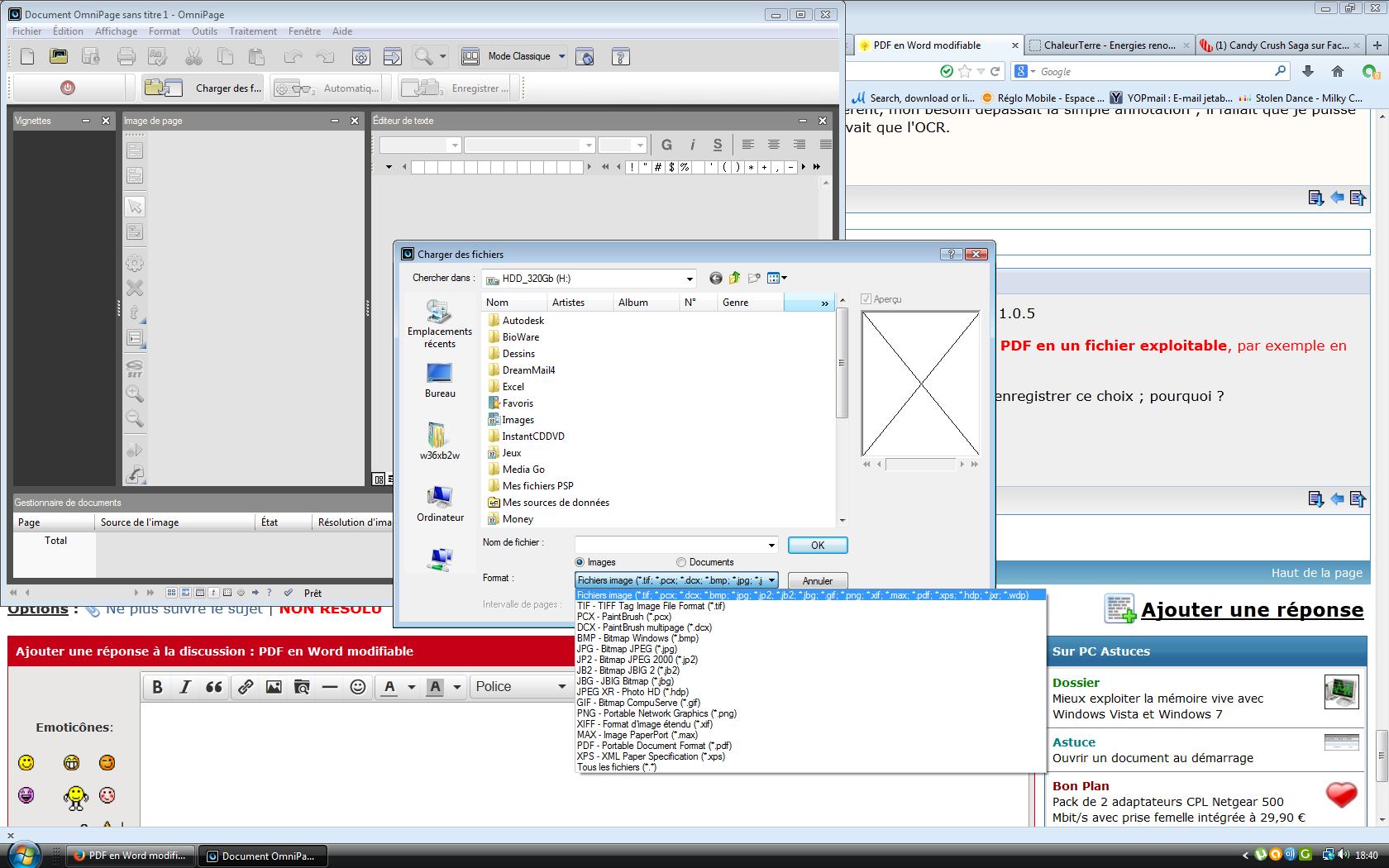Screen dimensions: 1389x868
Task: Click the Italic I icon in forum editor
Action: point(185,687)
